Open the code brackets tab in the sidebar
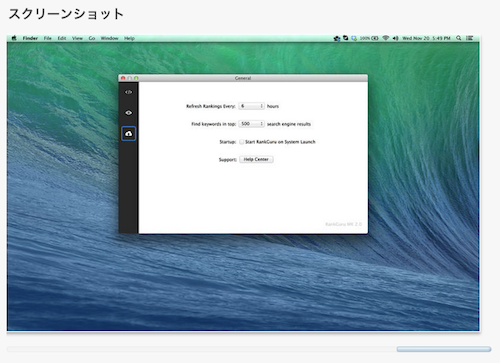This screenshot has height=363, width=500. coord(128,92)
